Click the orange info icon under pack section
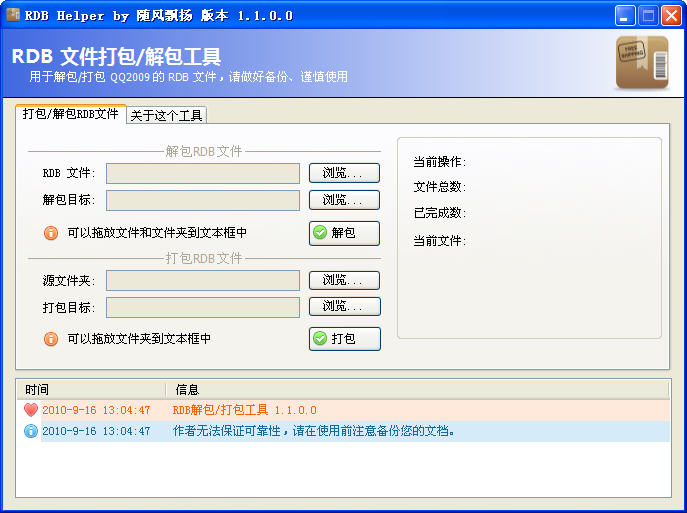The image size is (687, 513). pos(51,339)
